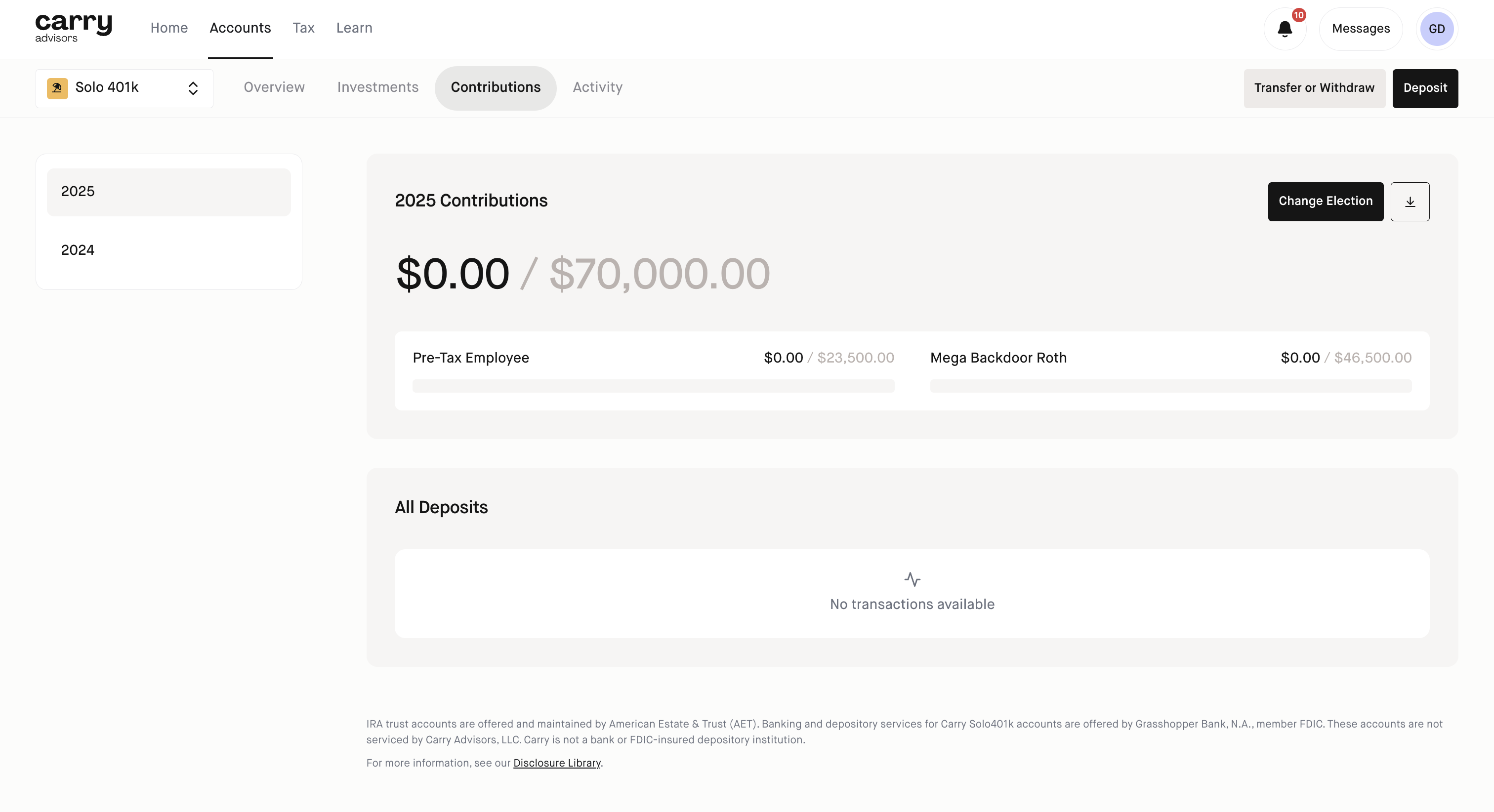The image size is (1494, 812).
Task: Click the Mega Backdoor Roth progress bar
Action: (x=1170, y=386)
